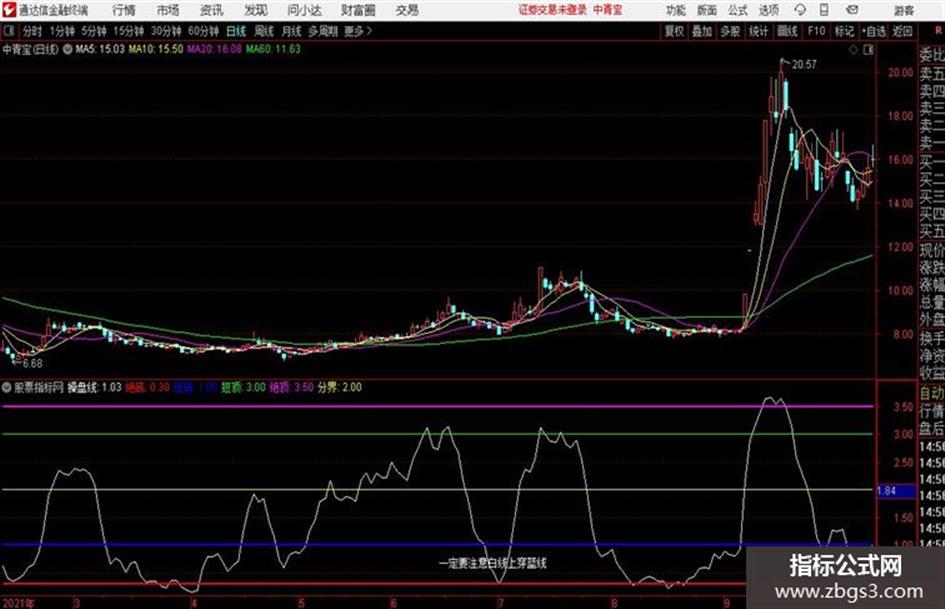Add stock via 自选 button
The width and height of the screenshot is (945, 609).
click(x=873, y=31)
